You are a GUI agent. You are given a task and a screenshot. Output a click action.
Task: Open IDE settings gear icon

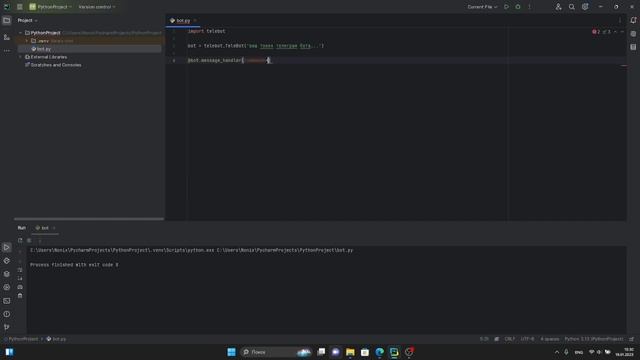(x=585, y=7)
